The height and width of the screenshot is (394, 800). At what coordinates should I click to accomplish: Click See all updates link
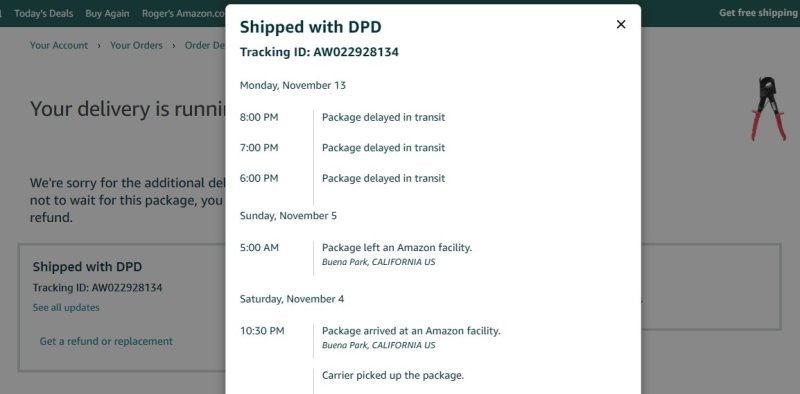click(x=66, y=308)
